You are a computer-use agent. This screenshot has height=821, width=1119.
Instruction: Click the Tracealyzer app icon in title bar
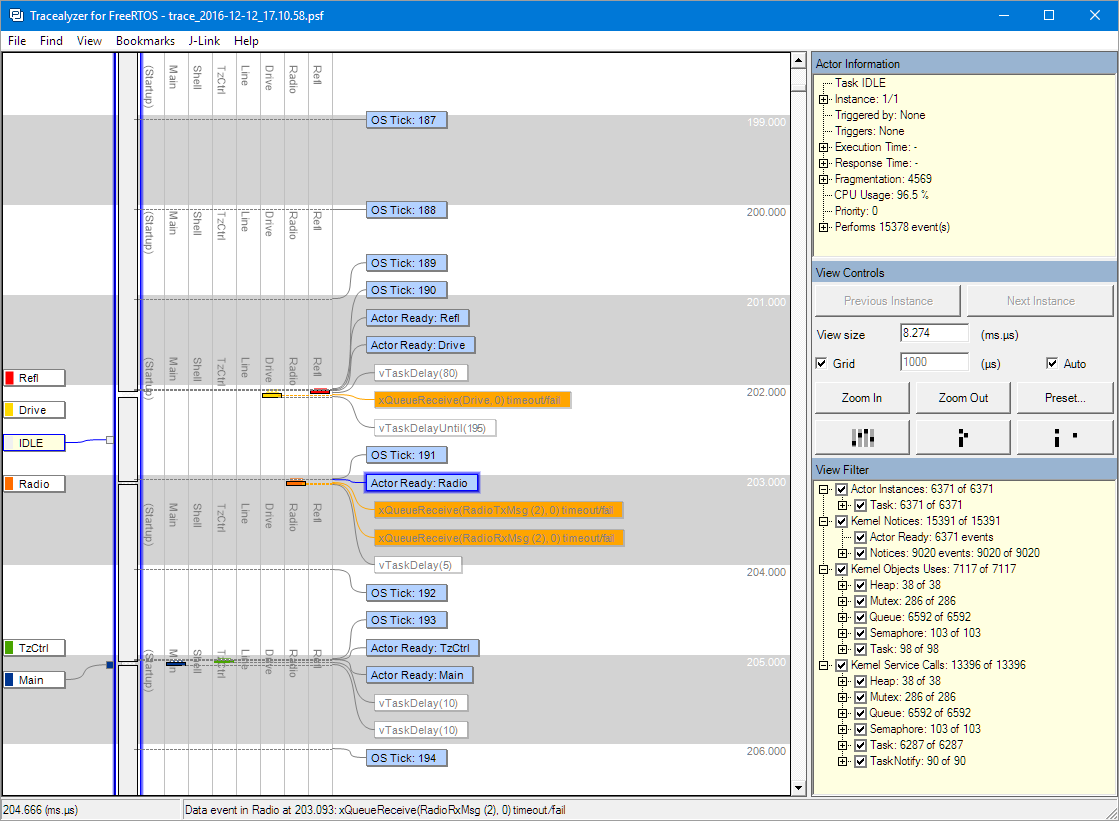coord(16,15)
